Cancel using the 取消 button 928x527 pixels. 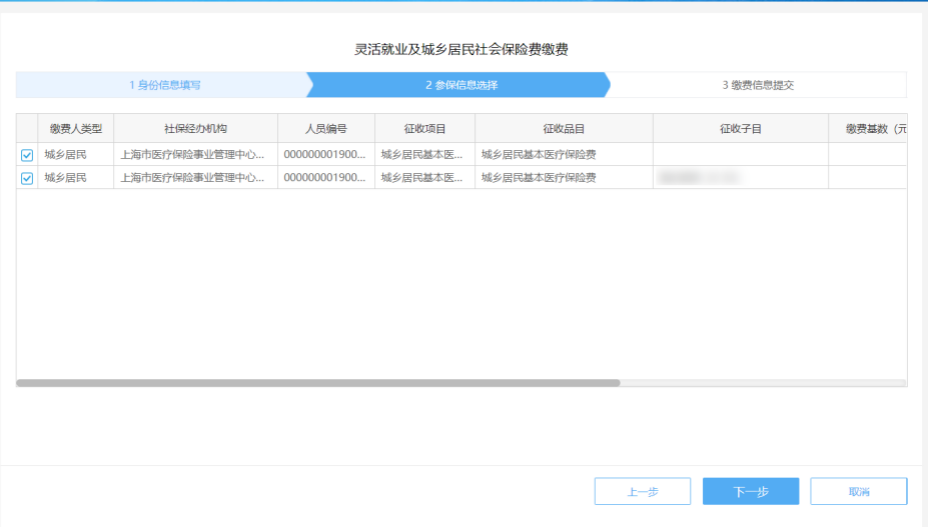858,491
